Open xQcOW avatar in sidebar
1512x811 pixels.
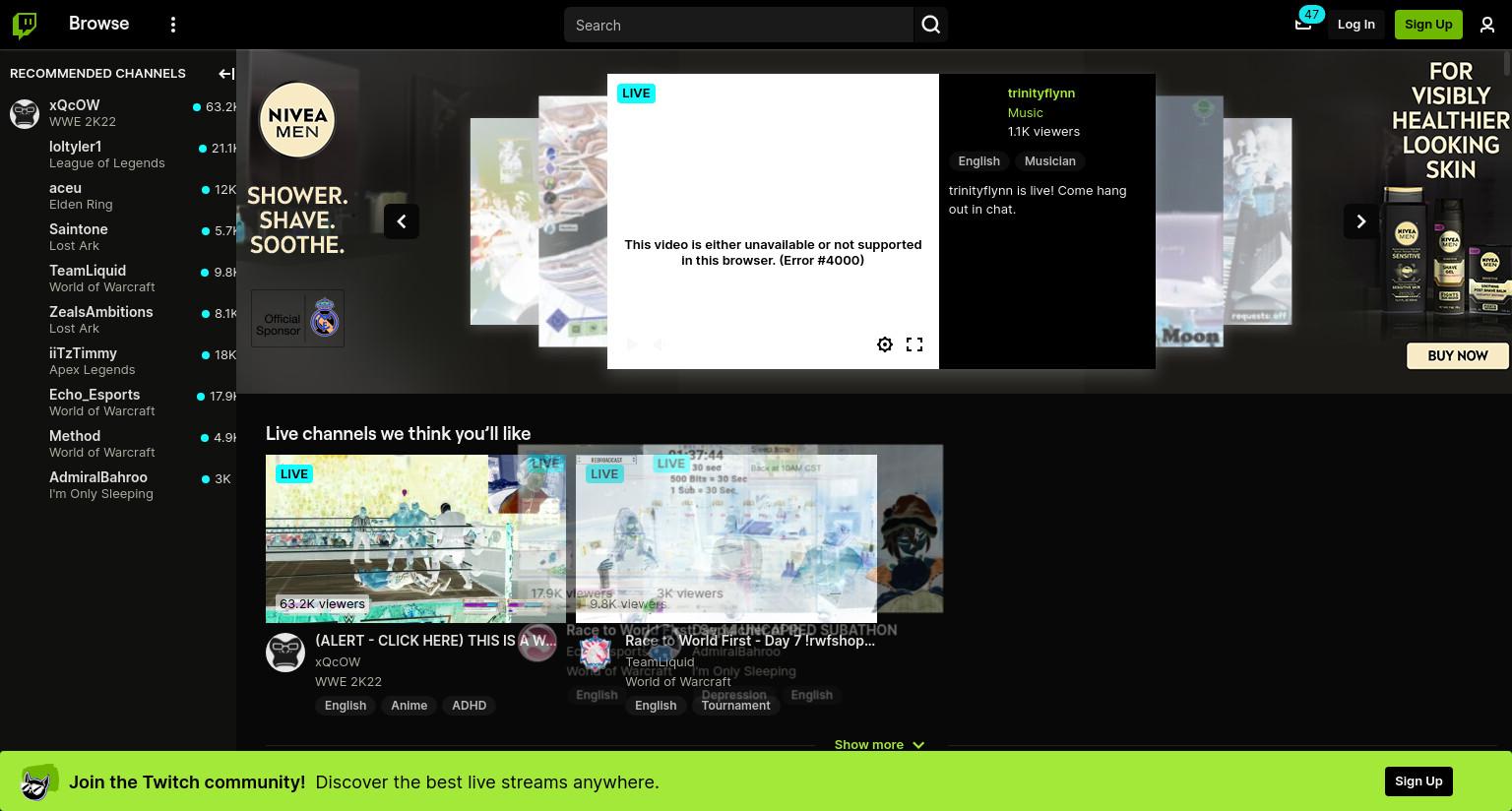click(25, 113)
